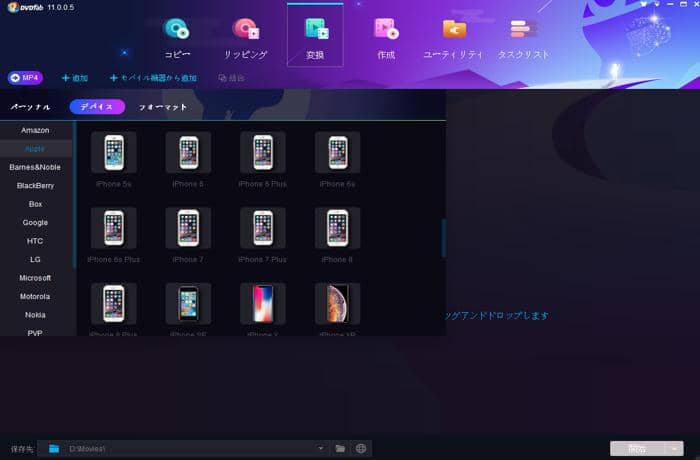Select Barnes&Noble in the brand list
Image resolution: width=700 pixels, height=460 pixels.
[35, 167]
